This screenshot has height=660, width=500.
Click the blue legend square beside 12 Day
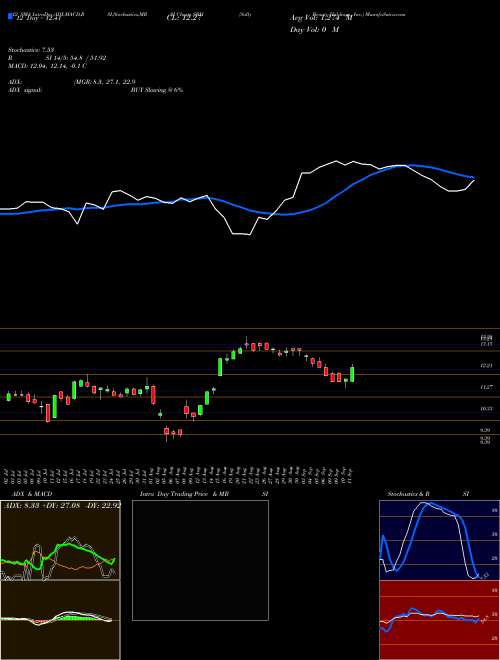pyautogui.click(x=10, y=16)
